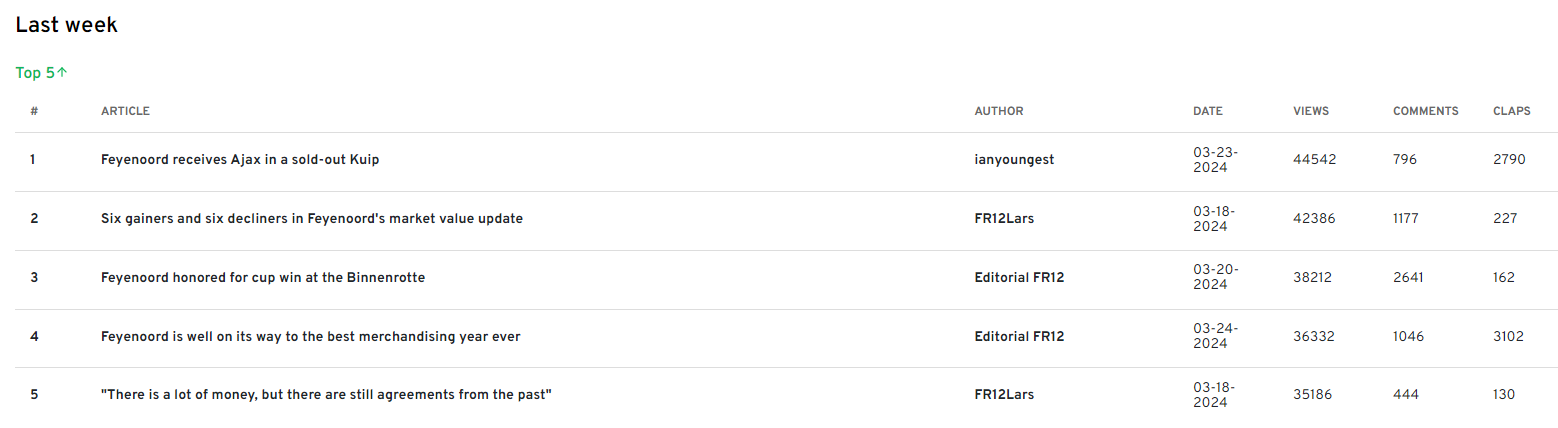This screenshot has width=1558, height=428.
Task: Open article "Feyenoord receives Ajax in a sold-out Kuip"
Action: tap(240, 160)
